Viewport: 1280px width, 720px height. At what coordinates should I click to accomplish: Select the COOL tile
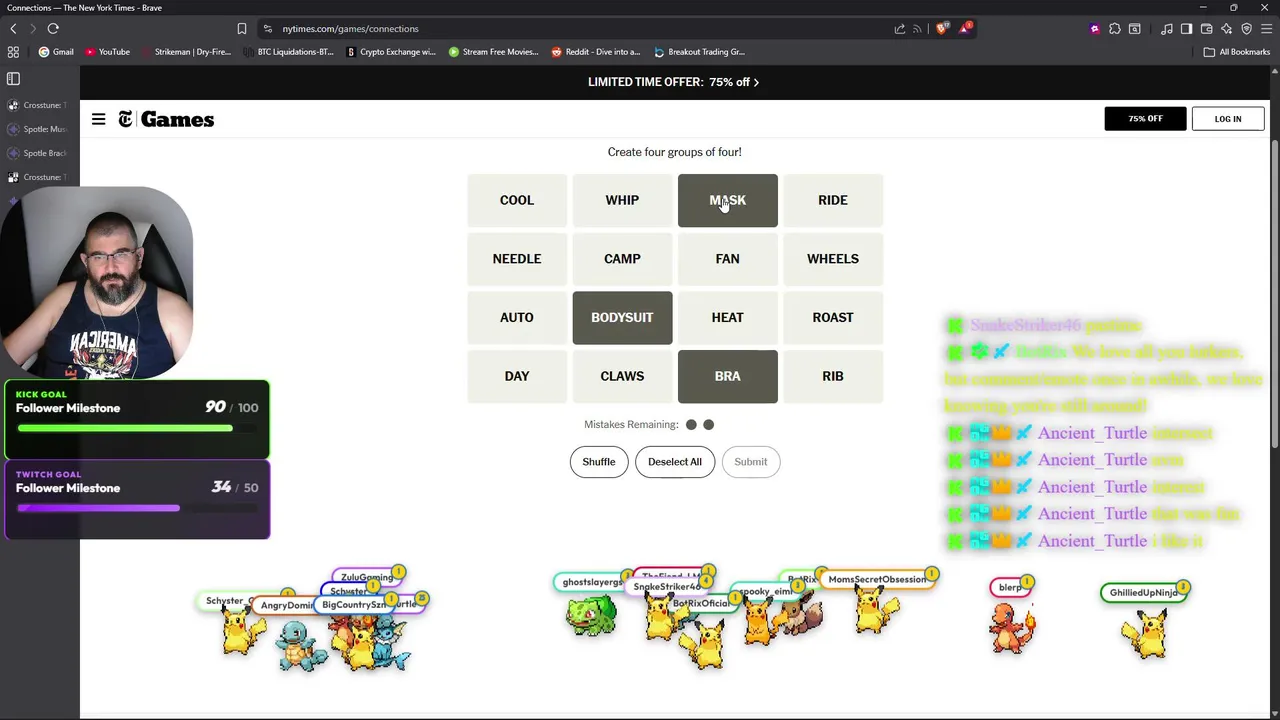click(x=517, y=200)
